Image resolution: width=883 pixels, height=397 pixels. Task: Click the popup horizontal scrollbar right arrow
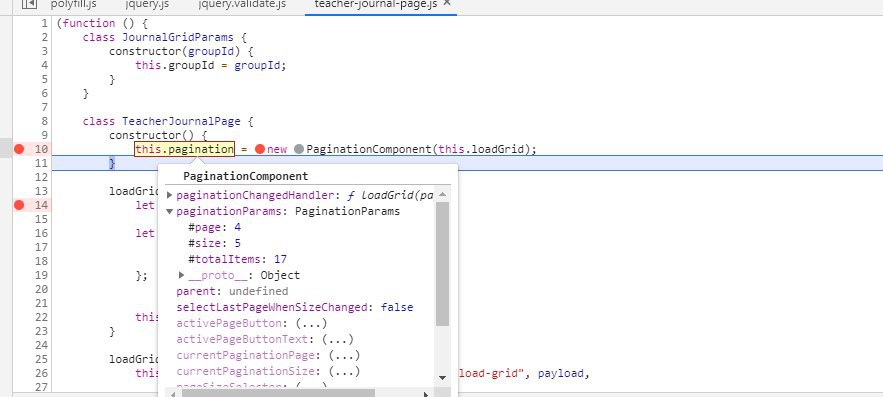point(426,394)
